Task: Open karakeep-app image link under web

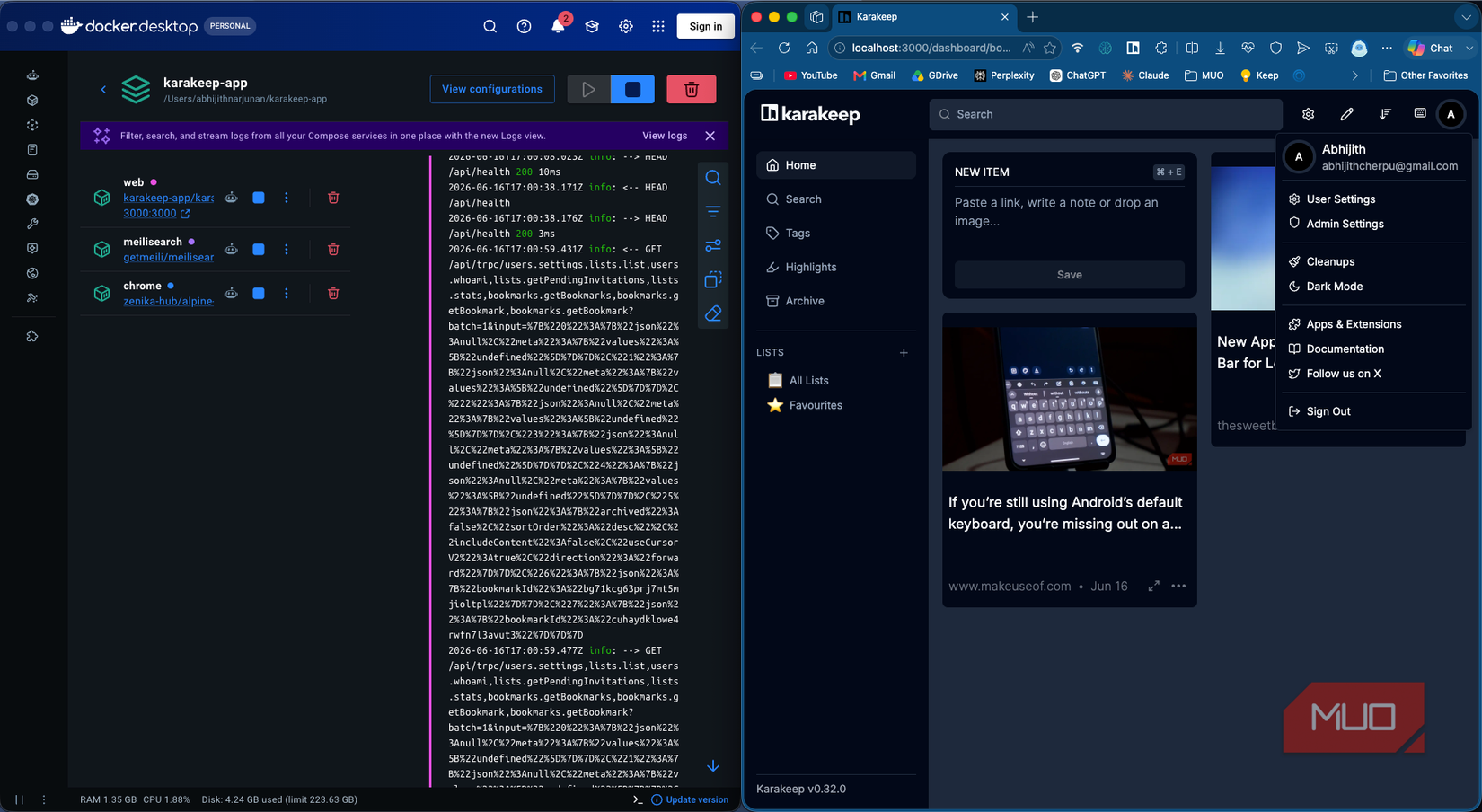Action: [x=168, y=198]
